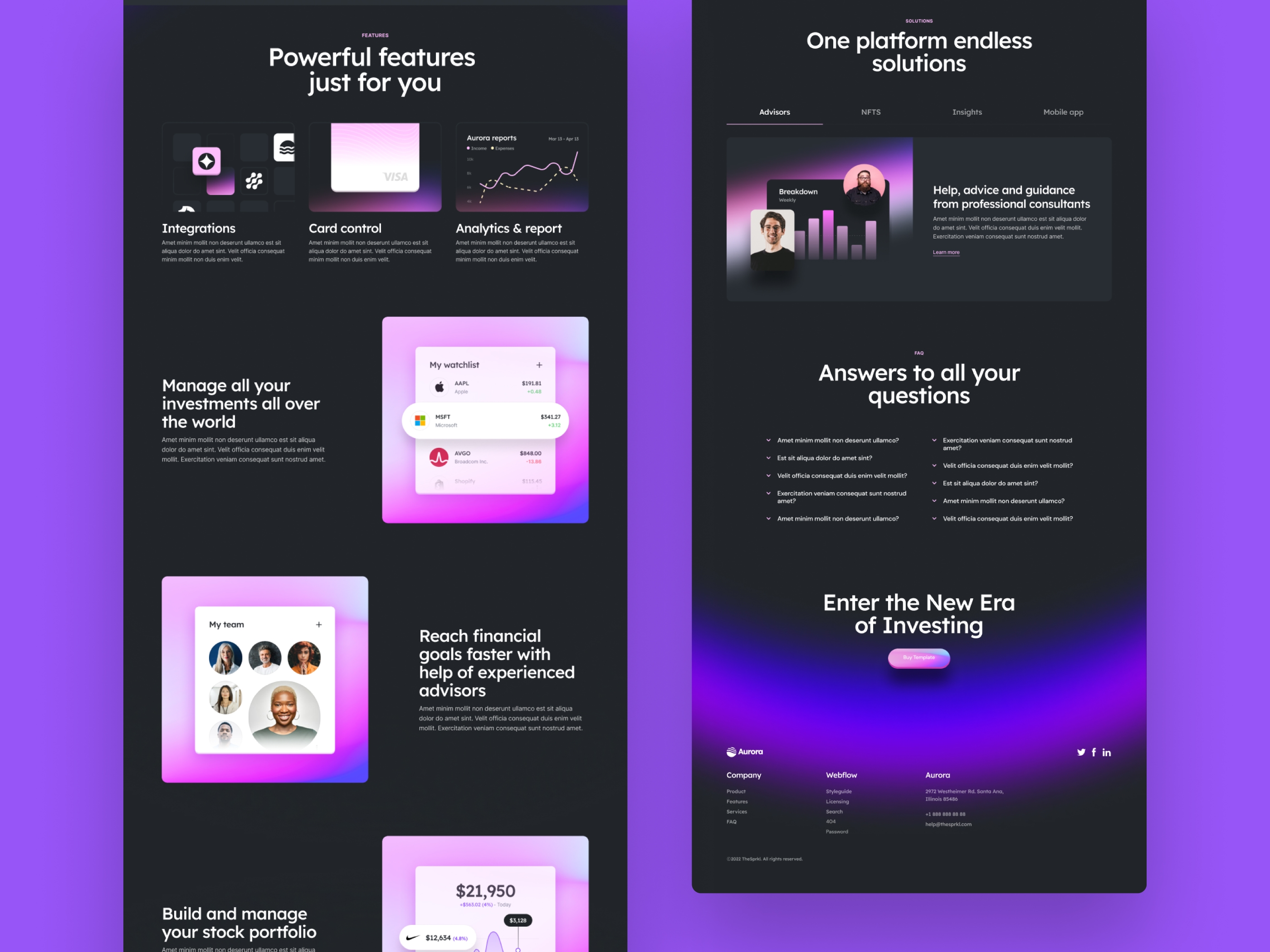1270x952 pixels.
Task: Toggle the Insights solutions tab
Action: pyautogui.click(x=967, y=112)
